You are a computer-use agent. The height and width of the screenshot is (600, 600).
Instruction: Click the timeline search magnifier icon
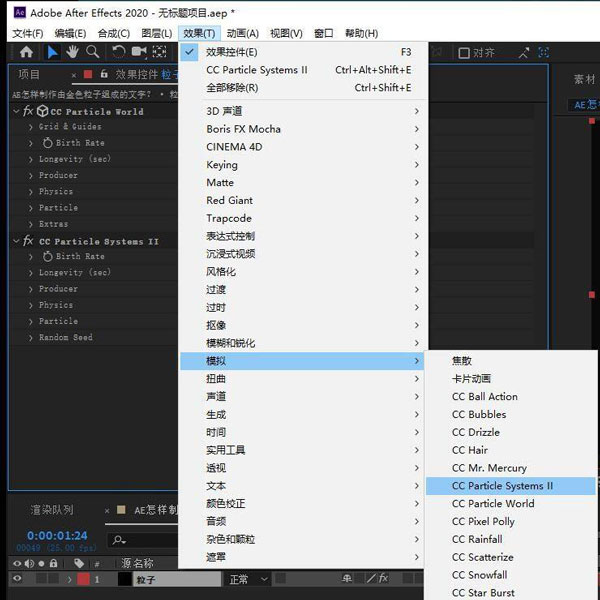tap(119, 540)
